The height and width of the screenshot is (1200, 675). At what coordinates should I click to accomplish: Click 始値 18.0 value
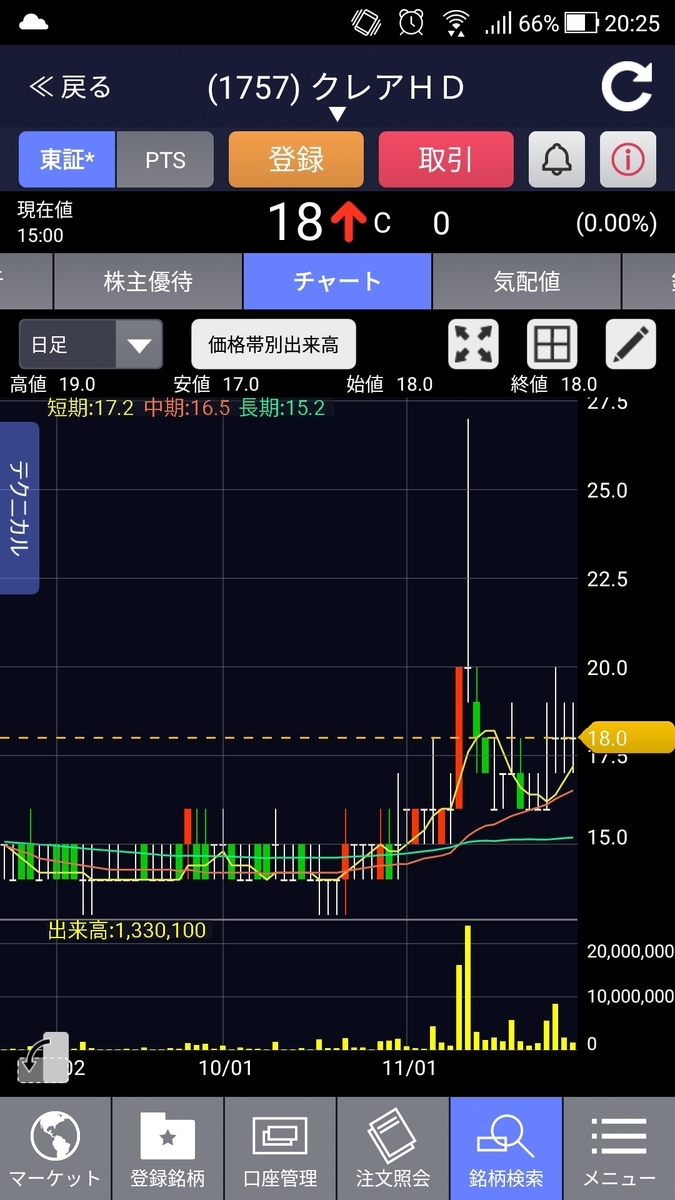click(389, 384)
